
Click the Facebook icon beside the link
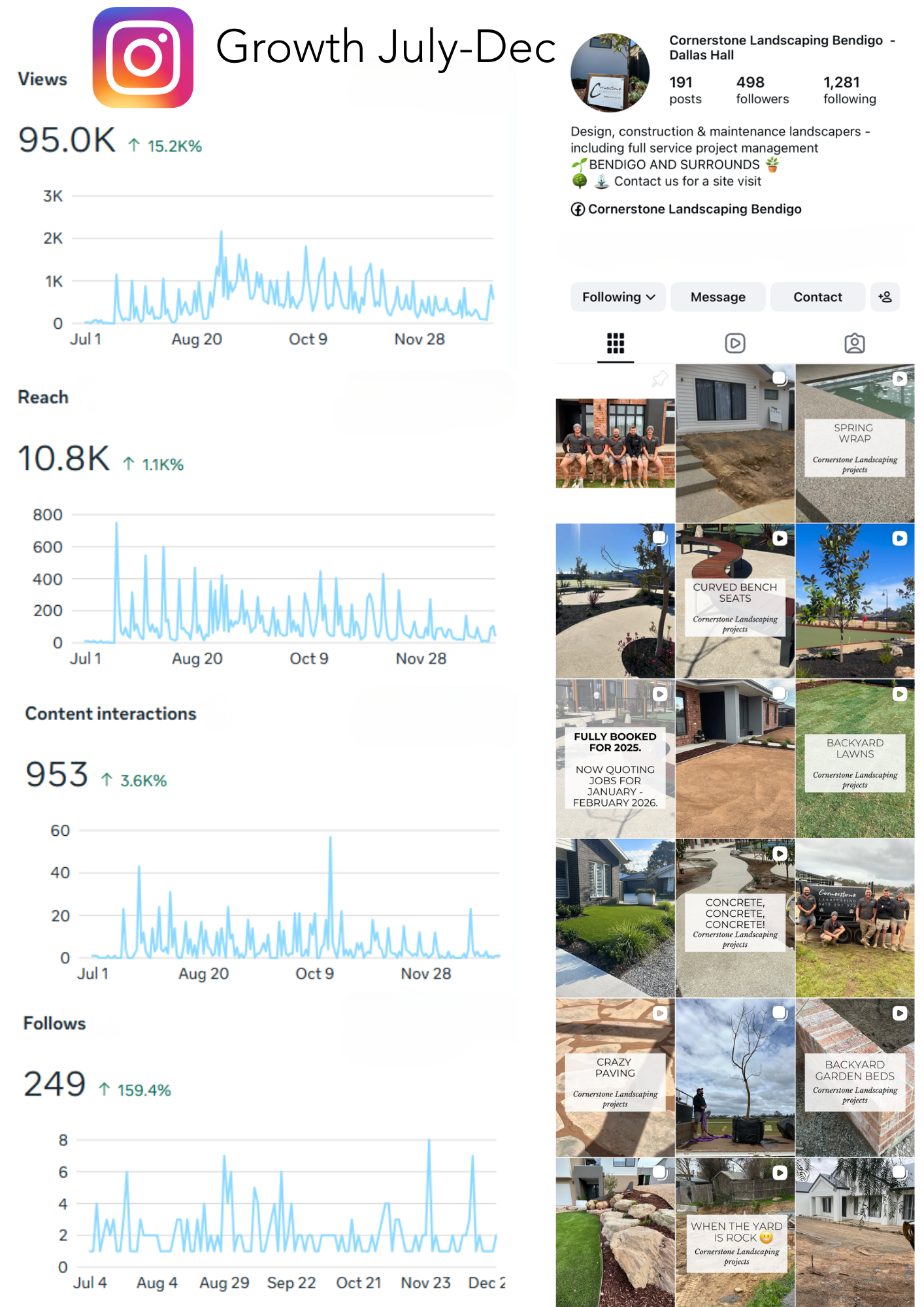pos(578,209)
